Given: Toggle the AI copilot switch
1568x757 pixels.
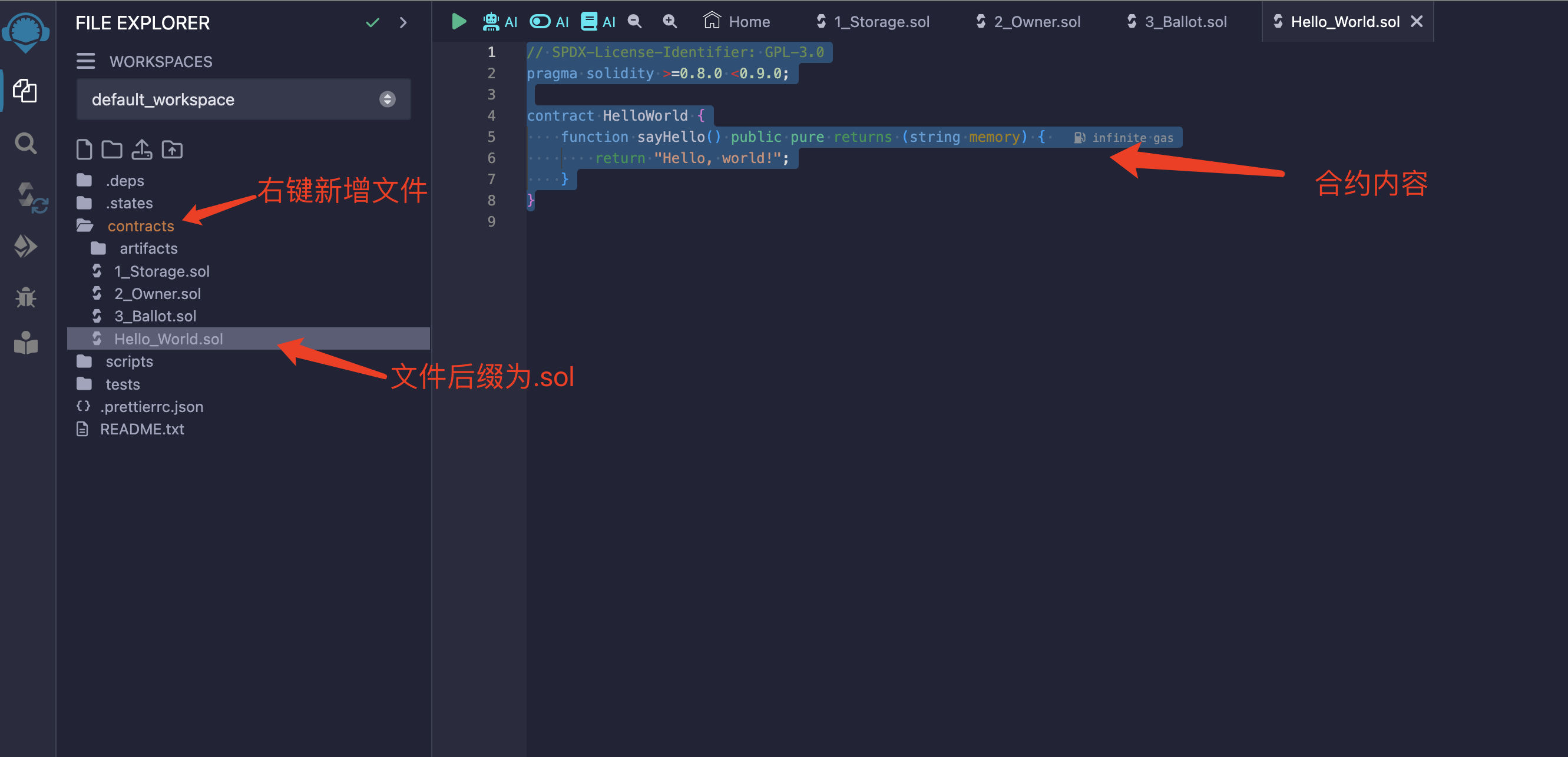Looking at the screenshot, I should [549, 22].
